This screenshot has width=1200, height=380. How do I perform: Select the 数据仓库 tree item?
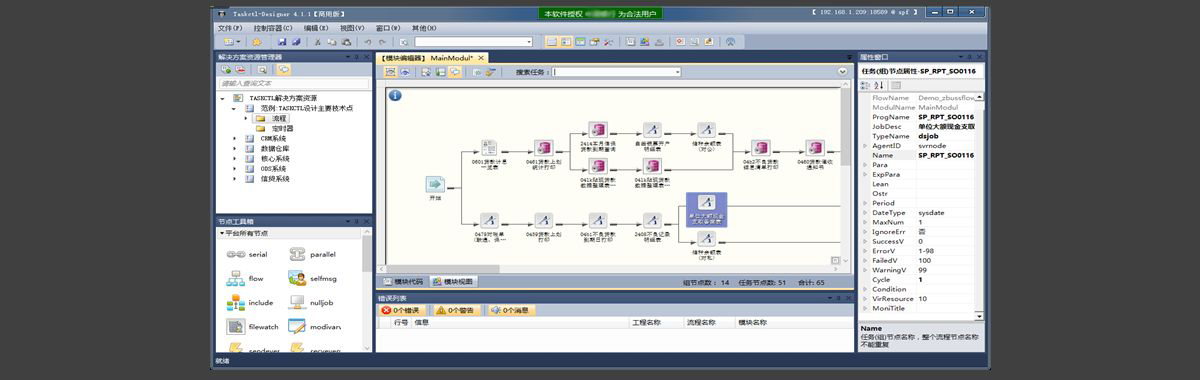[275, 149]
